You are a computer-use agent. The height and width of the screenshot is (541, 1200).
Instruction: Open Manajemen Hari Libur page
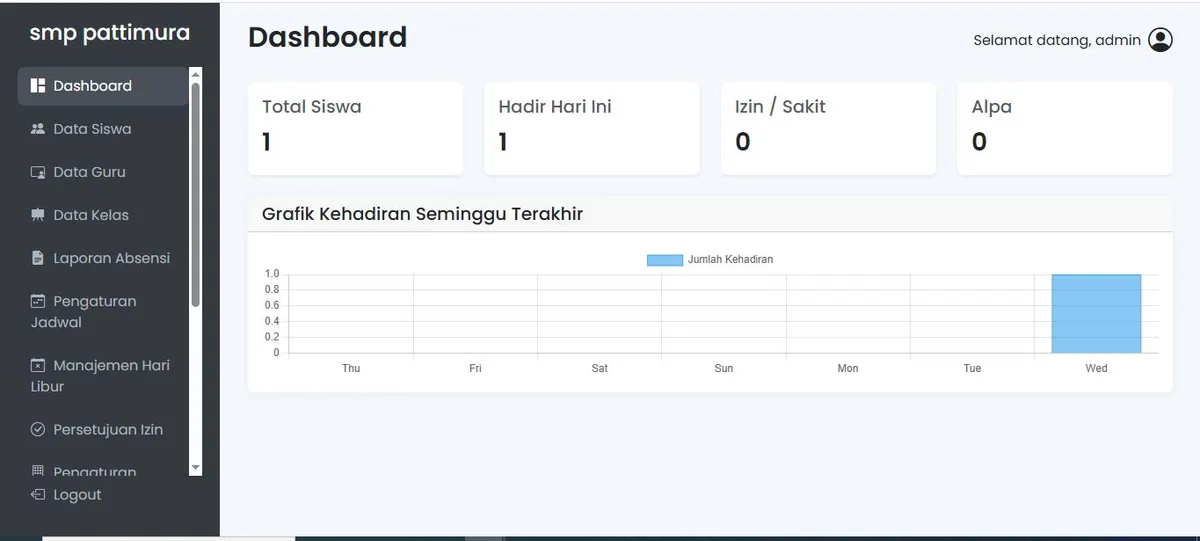[103, 376]
